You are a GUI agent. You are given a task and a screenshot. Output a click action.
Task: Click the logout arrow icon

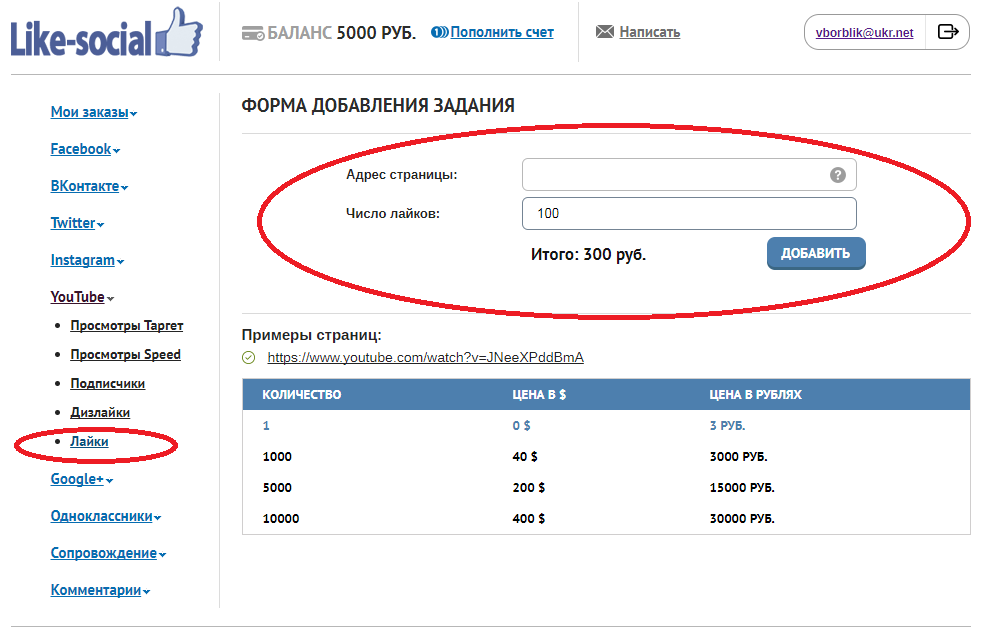coord(948,31)
